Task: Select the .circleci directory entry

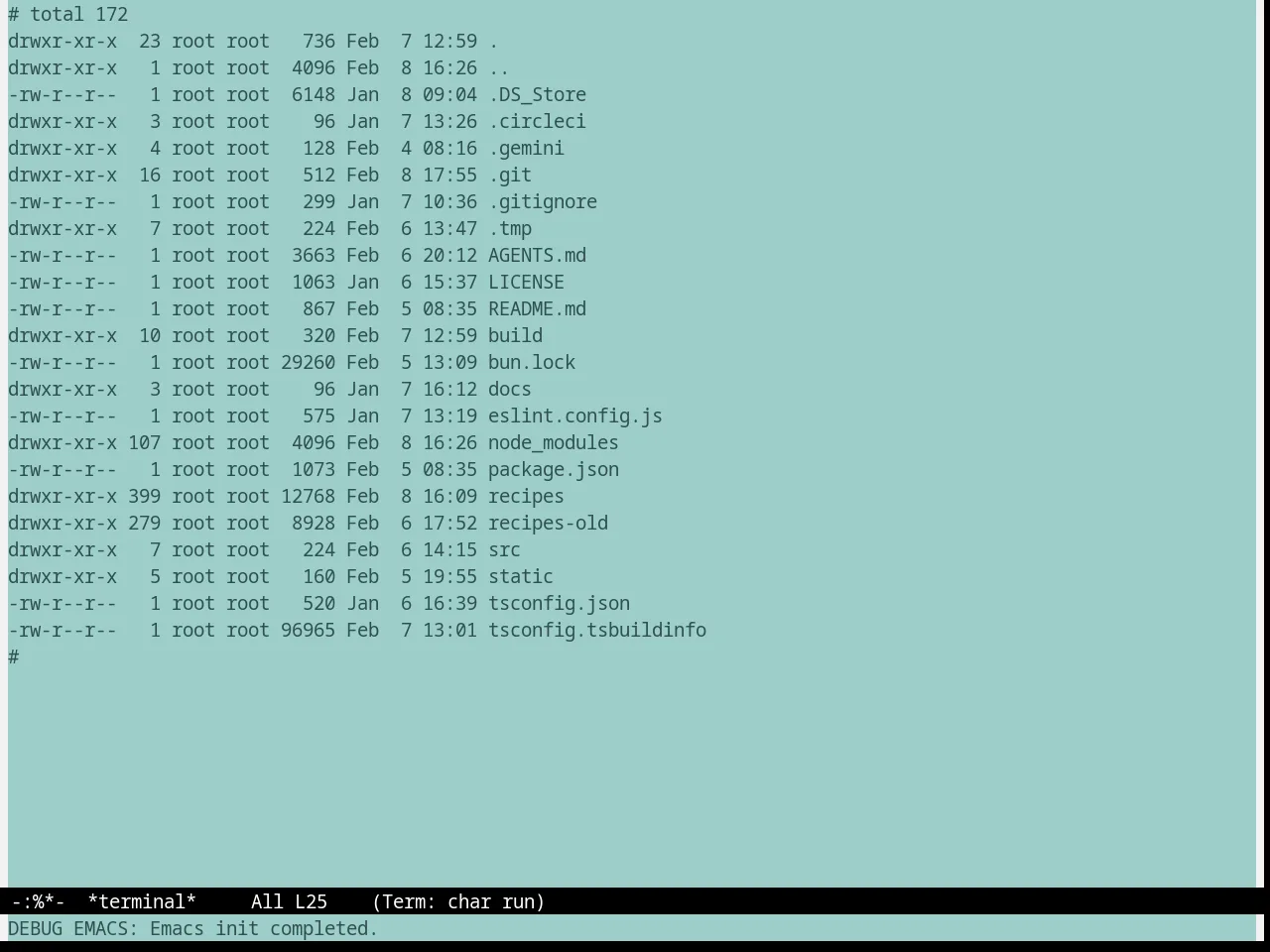Action: [x=537, y=121]
